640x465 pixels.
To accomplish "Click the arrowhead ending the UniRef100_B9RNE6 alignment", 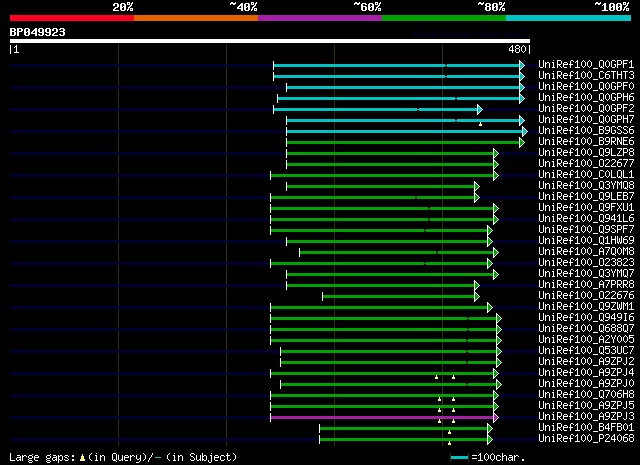I will click(x=522, y=142).
